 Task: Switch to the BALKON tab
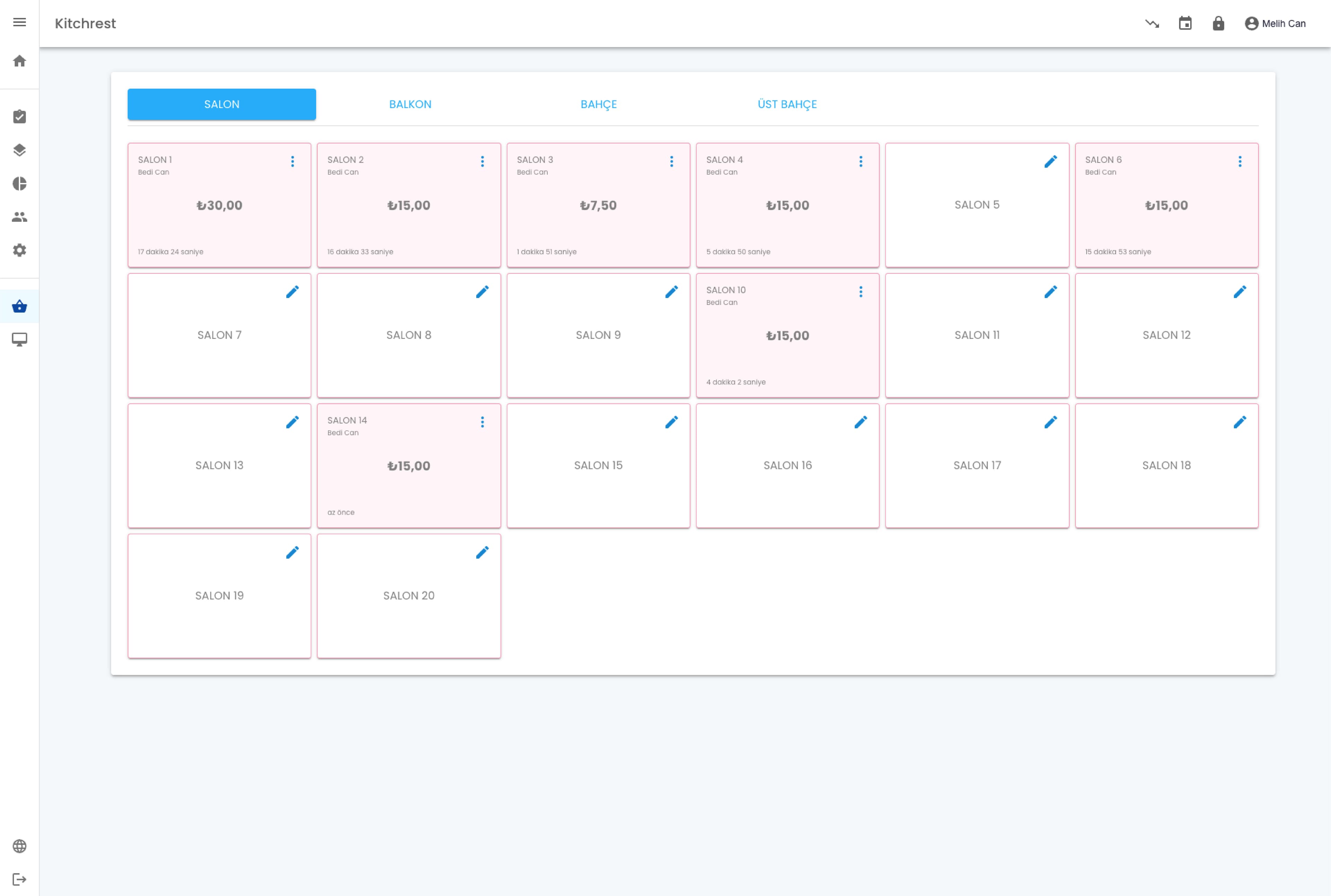click(410, 105)
